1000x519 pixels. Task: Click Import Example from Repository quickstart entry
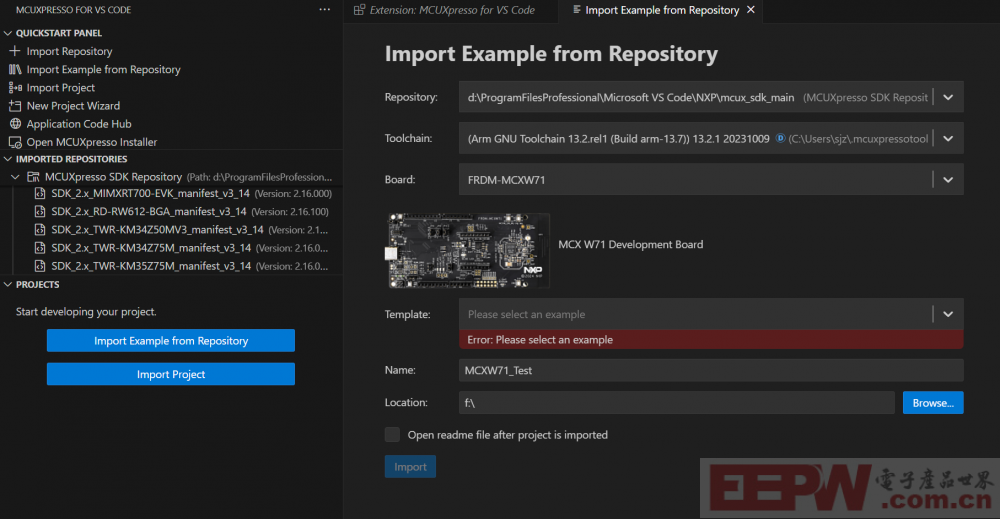103,69
